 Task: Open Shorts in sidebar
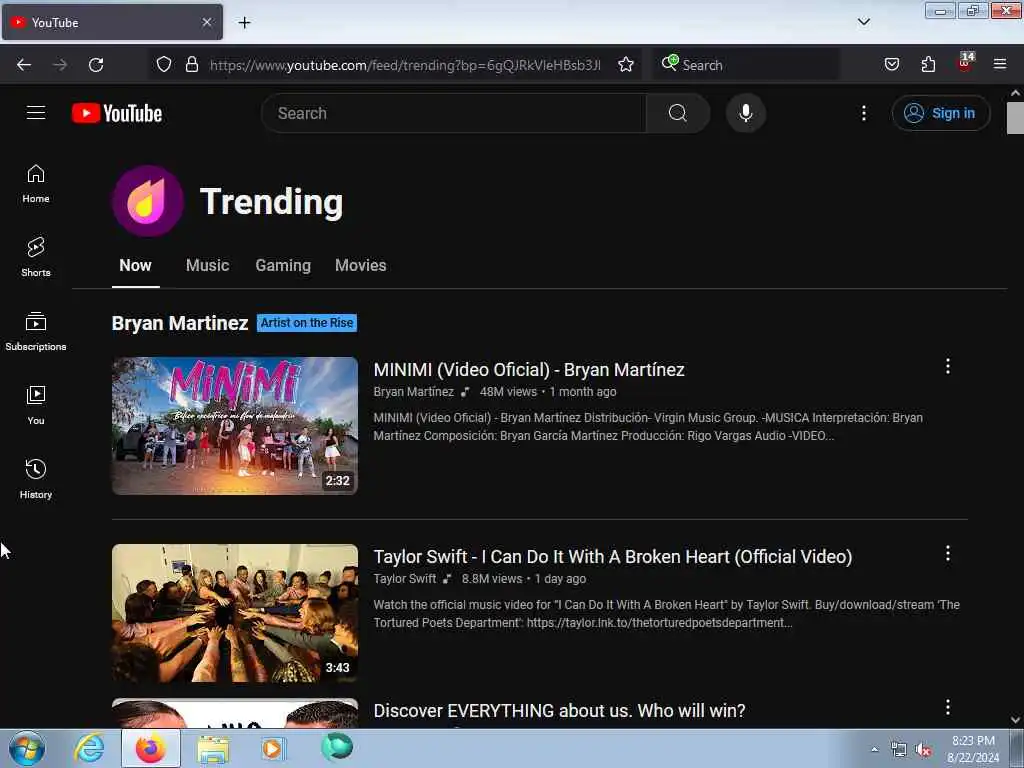click(36, 257)
